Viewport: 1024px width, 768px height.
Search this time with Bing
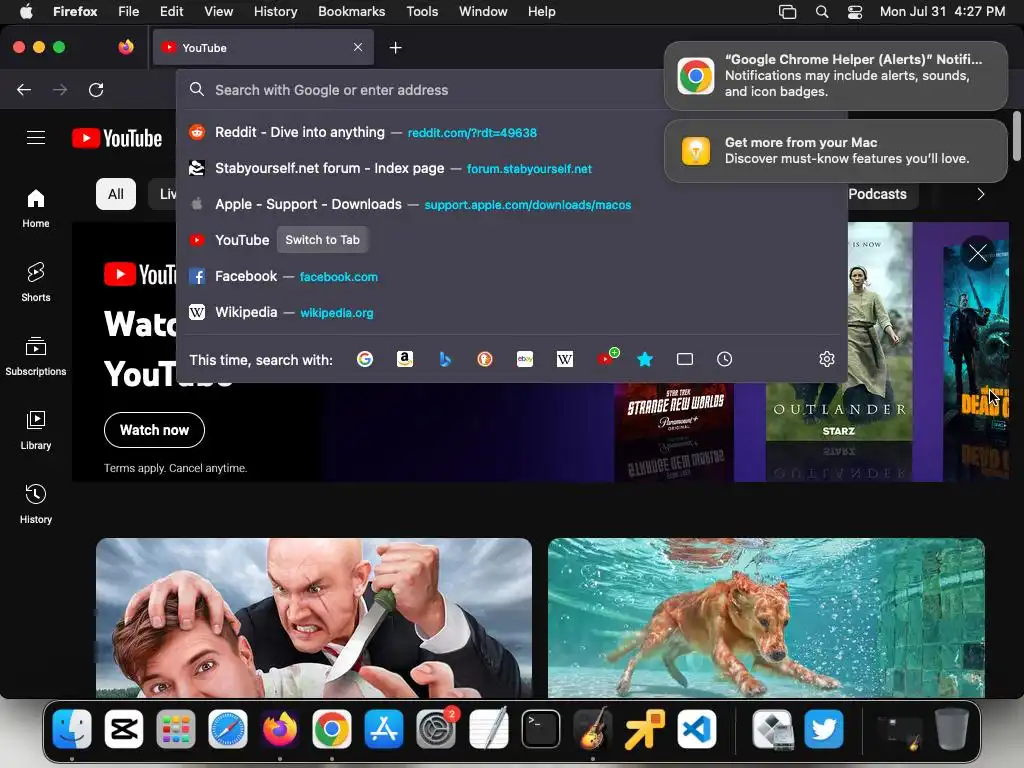point(445,359)
